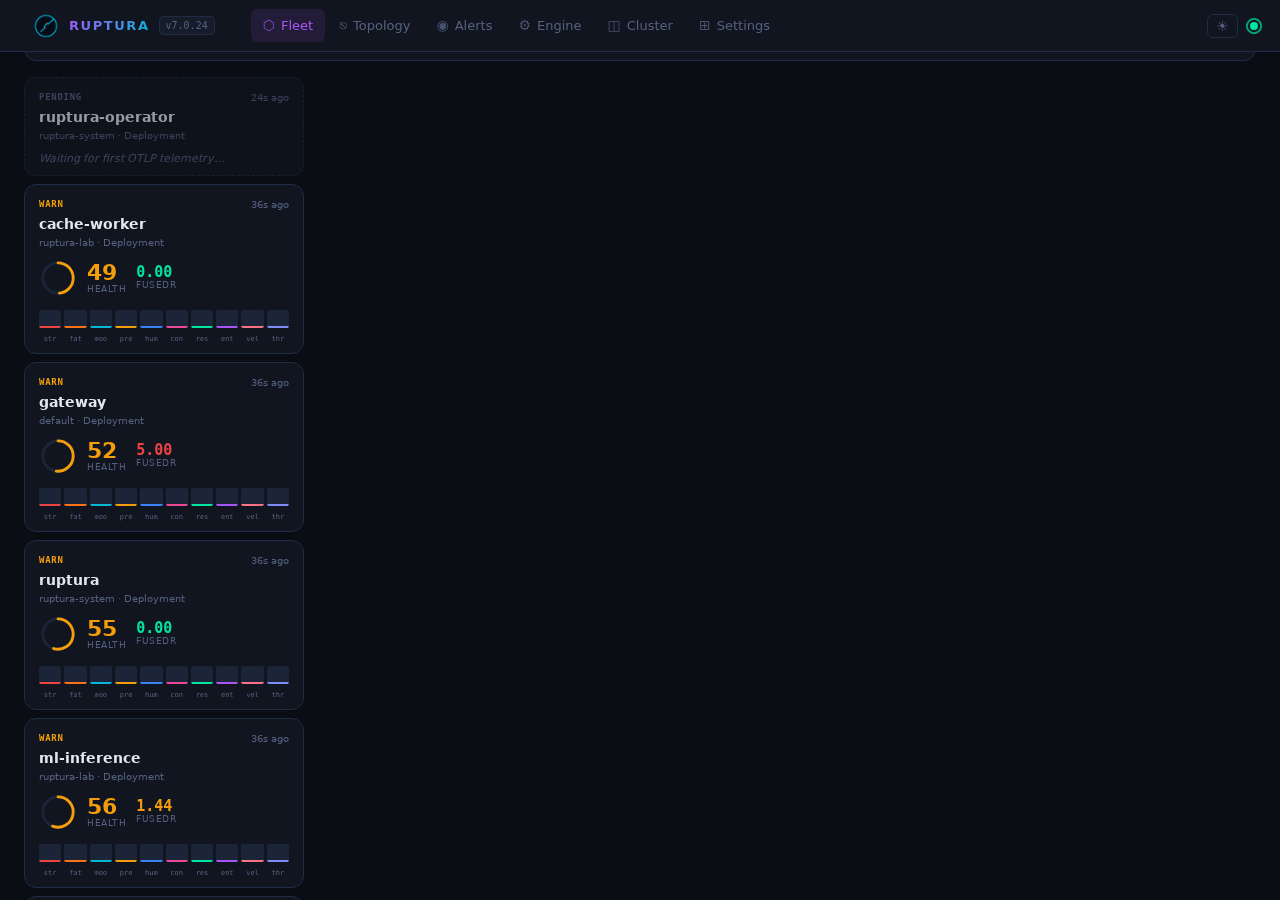This screenshot has height=900, width=1280.
Task: Select cache-worker's orange fat metric bar
Action: click(75, 319)
